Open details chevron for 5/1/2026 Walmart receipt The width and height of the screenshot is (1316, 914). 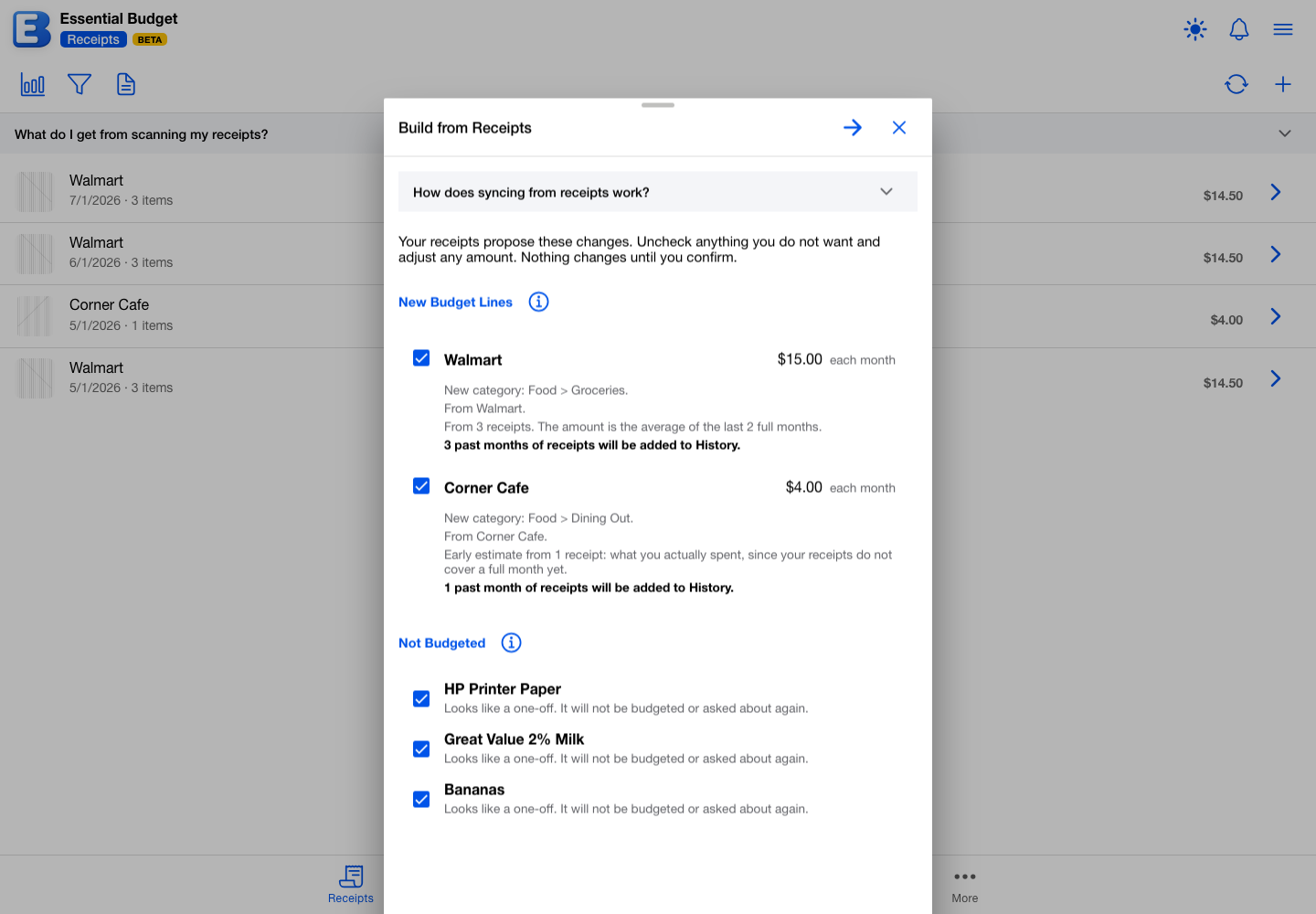(x=1276, y=378)
